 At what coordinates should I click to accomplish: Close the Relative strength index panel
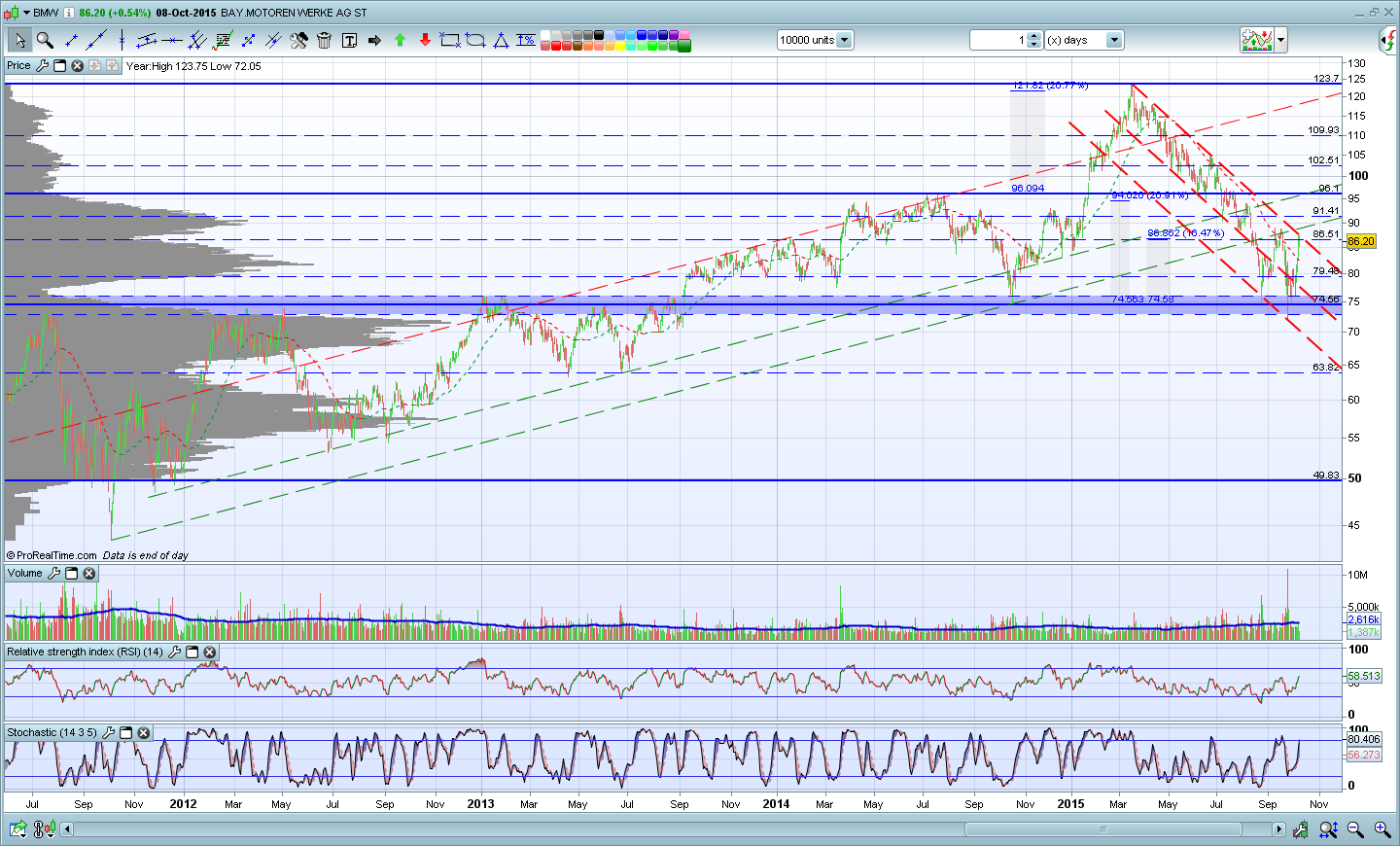[x=209, y=652]
